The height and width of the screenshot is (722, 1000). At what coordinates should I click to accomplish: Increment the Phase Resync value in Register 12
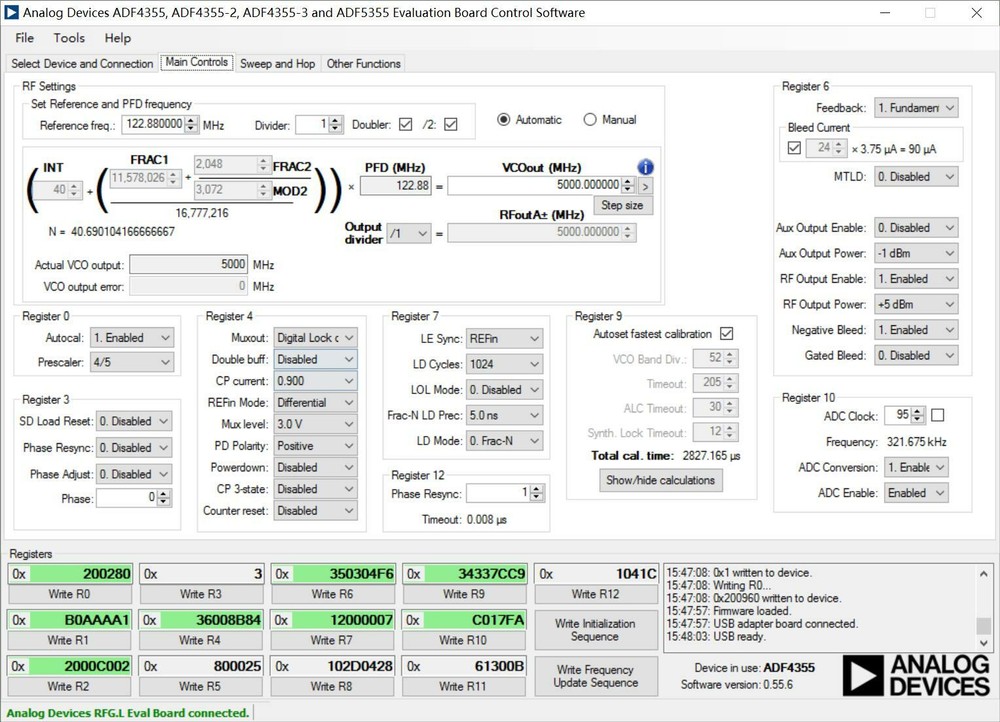539,488
